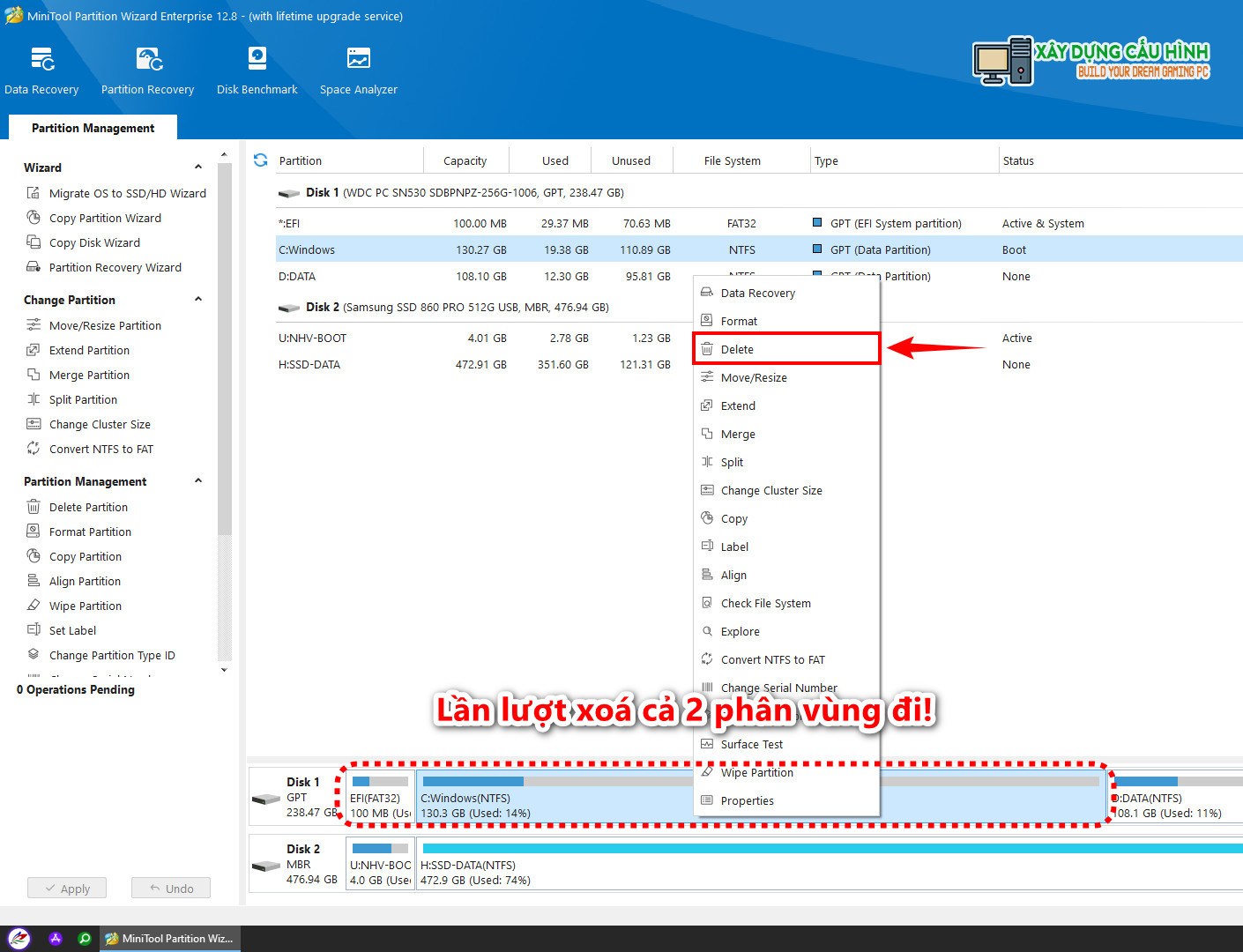This screenshot has width=1243, height=952.
Task: Choose Copy from context menu
Action: coord(786,518)
